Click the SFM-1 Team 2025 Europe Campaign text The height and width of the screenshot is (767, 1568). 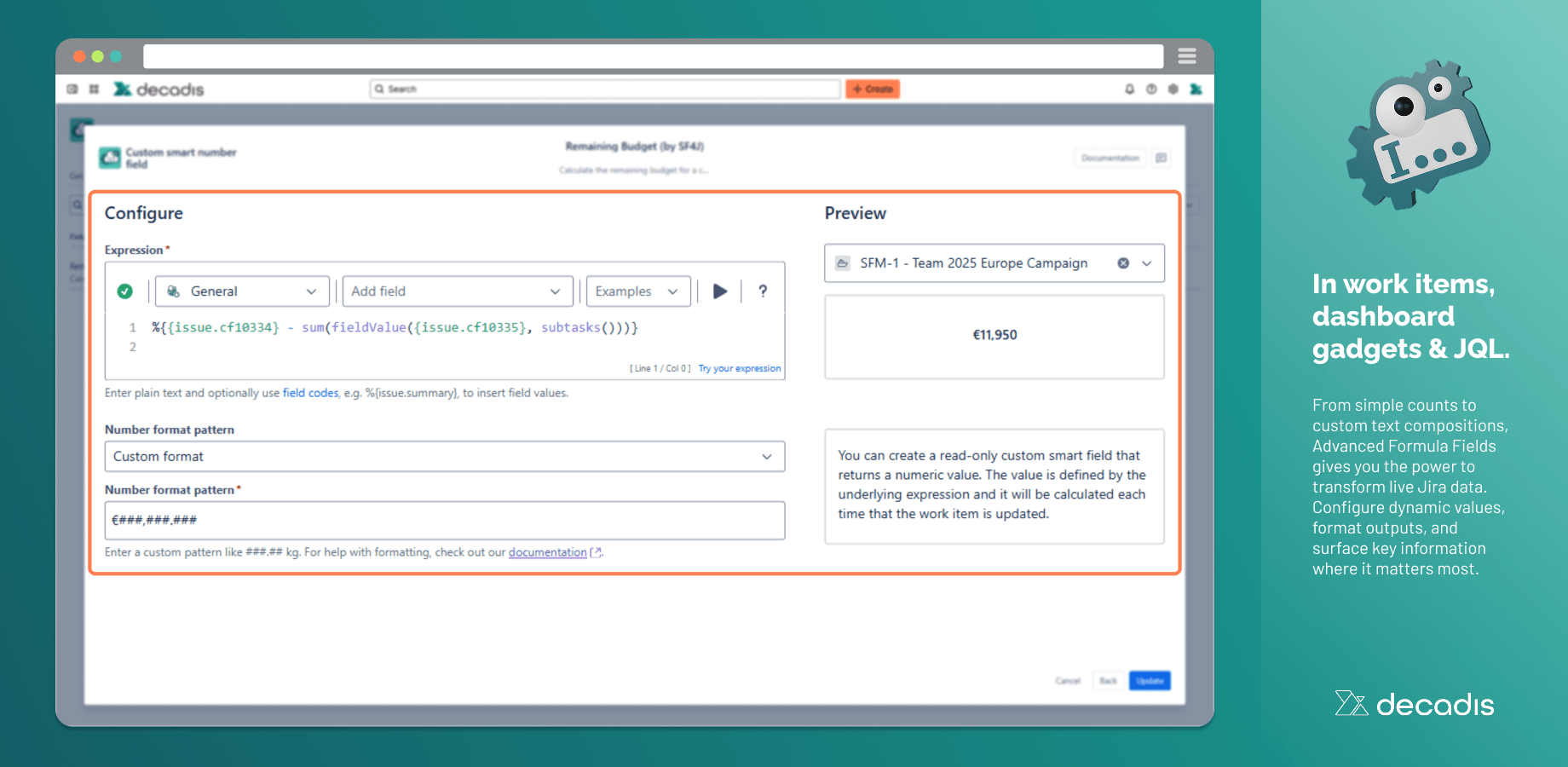[974, 263]
